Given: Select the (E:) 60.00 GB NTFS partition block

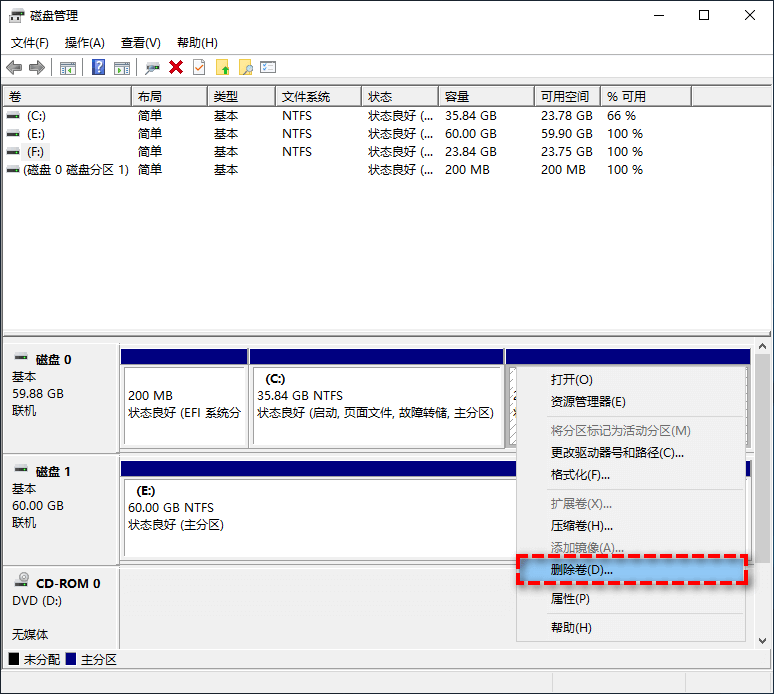Looking at the screenshot, I should coord(320,517).
